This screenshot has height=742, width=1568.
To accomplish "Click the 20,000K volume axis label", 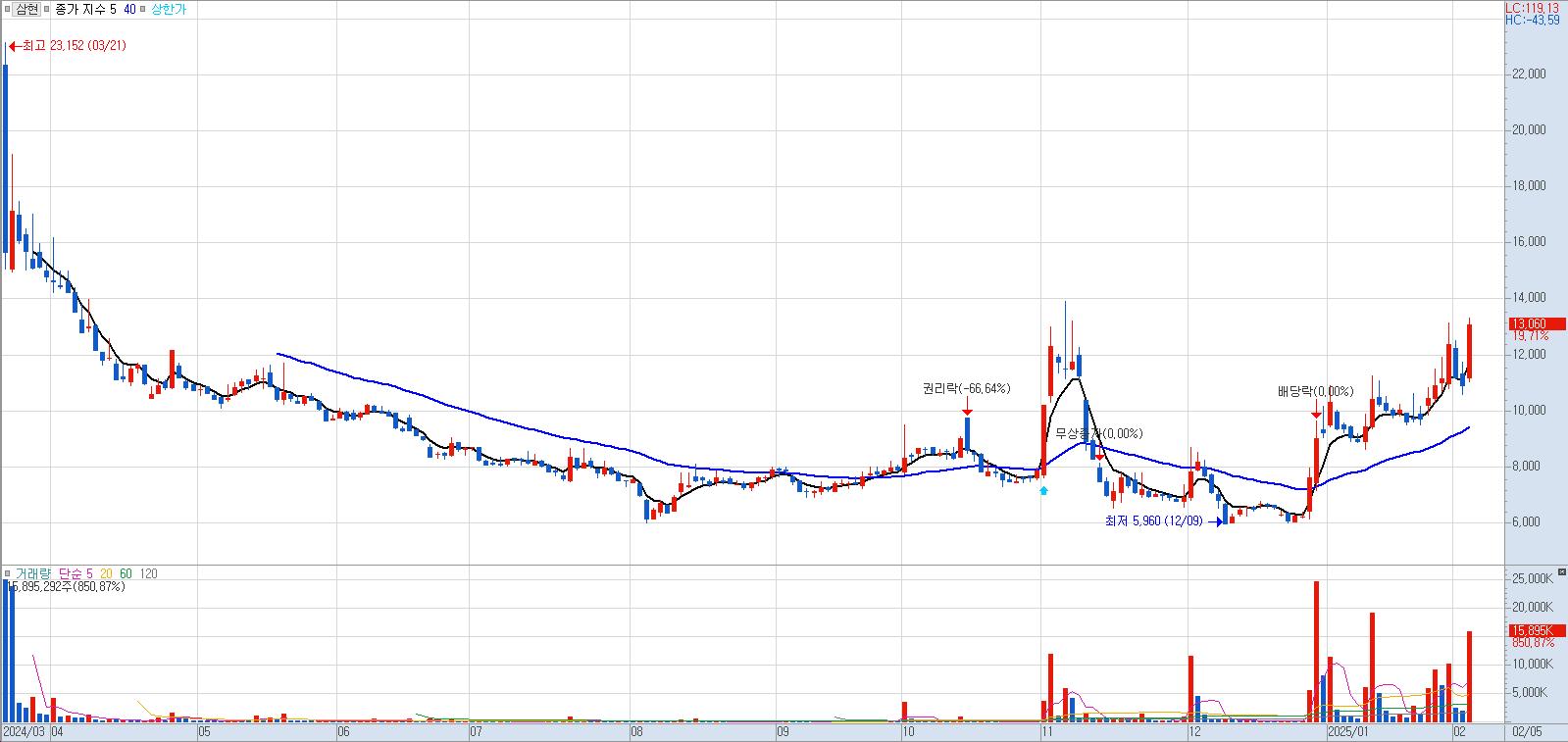I will 1535,608.
